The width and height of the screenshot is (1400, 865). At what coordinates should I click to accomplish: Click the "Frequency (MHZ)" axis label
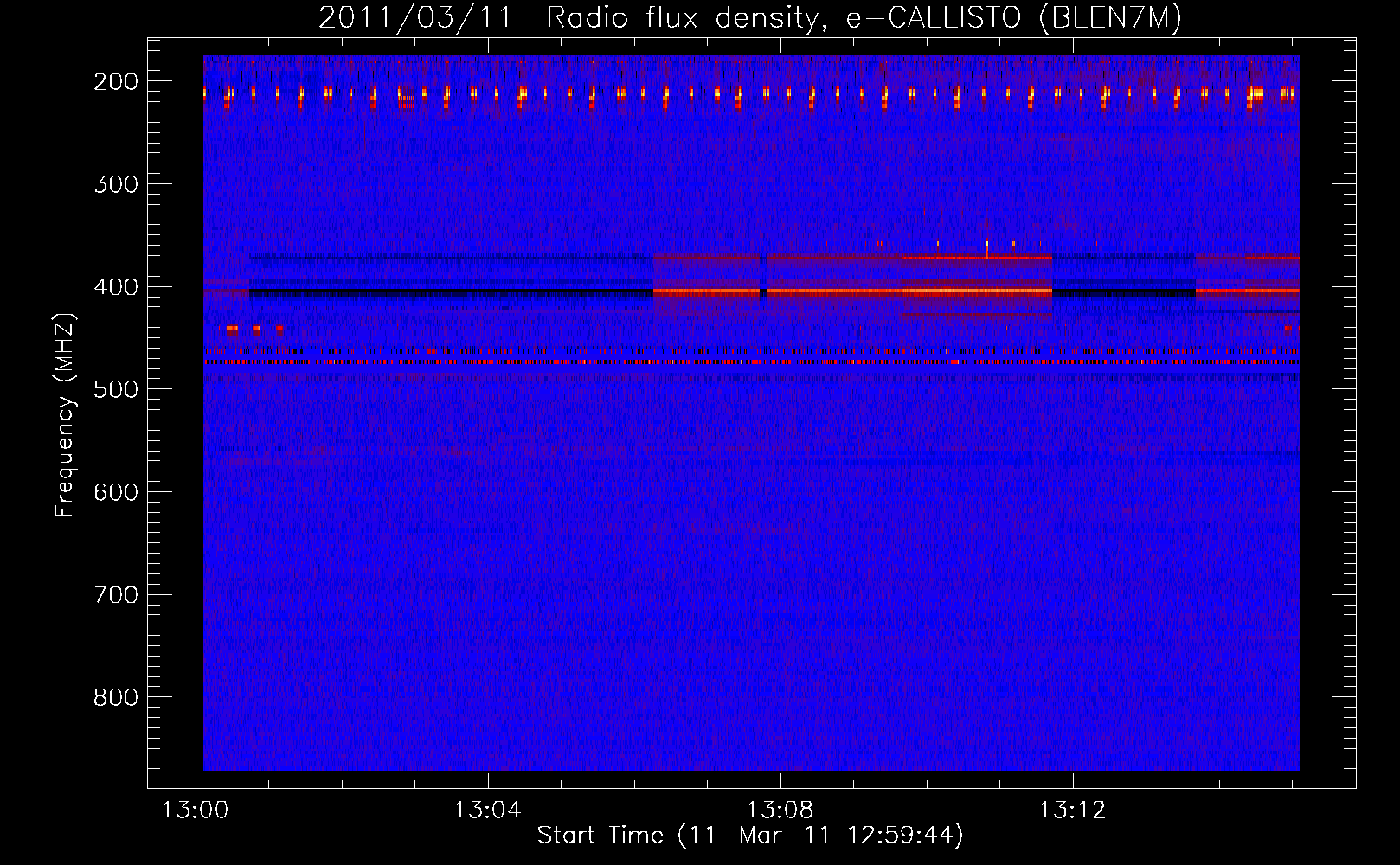pyautogui.click(x=65, y=414)
